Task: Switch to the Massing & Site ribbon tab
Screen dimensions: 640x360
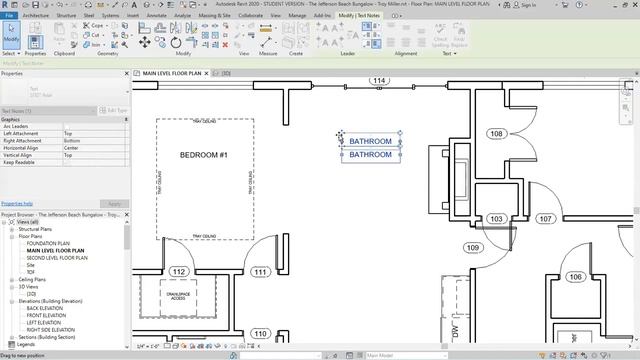Action: coord(214,16)
